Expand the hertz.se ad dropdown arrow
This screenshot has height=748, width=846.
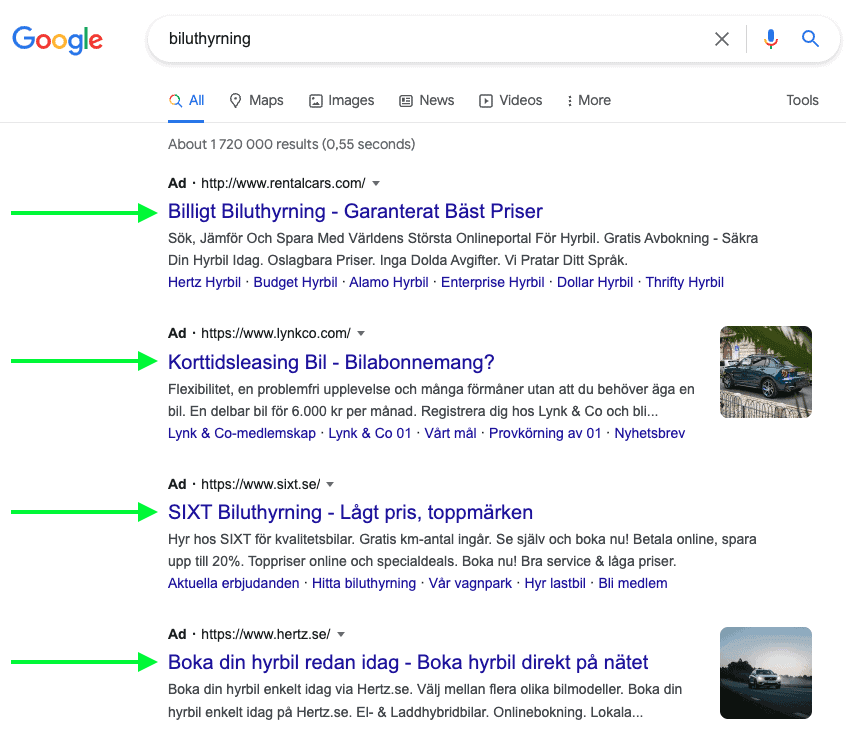(x=340, y=635)
